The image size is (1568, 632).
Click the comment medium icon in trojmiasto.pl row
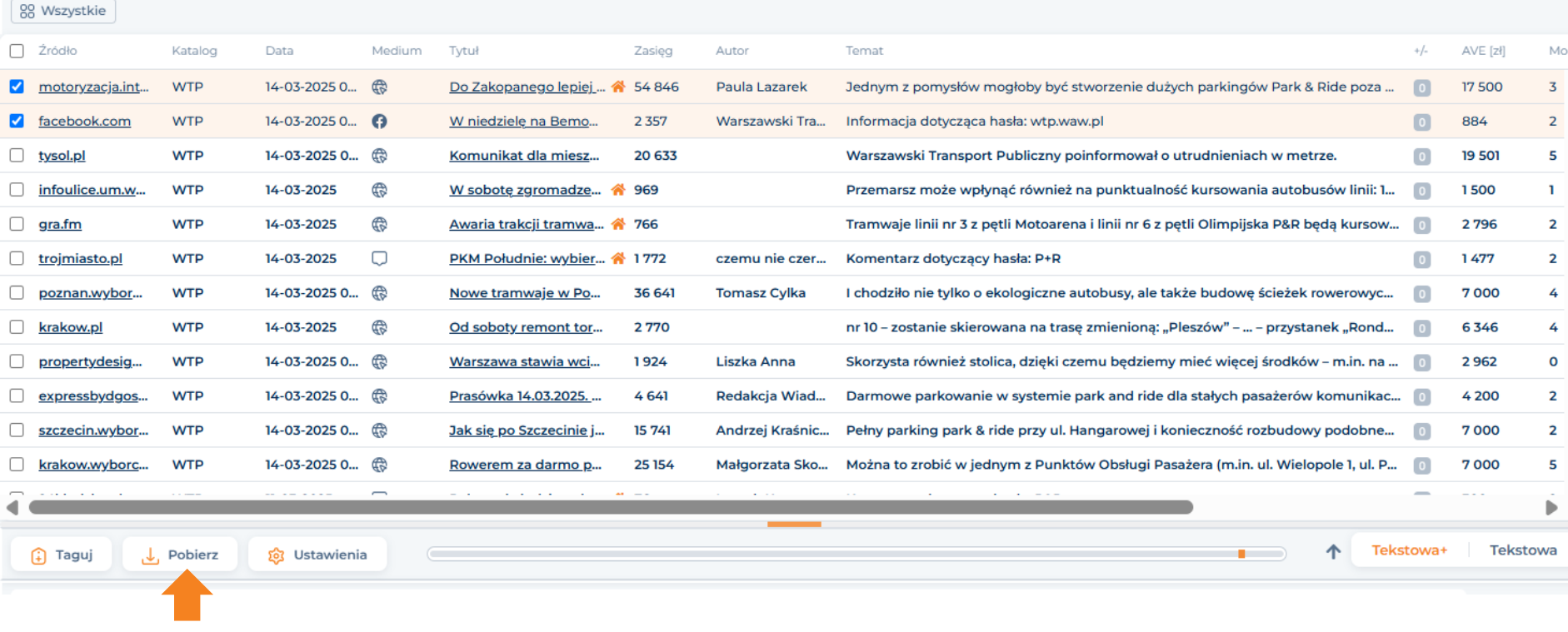[379, 258]
